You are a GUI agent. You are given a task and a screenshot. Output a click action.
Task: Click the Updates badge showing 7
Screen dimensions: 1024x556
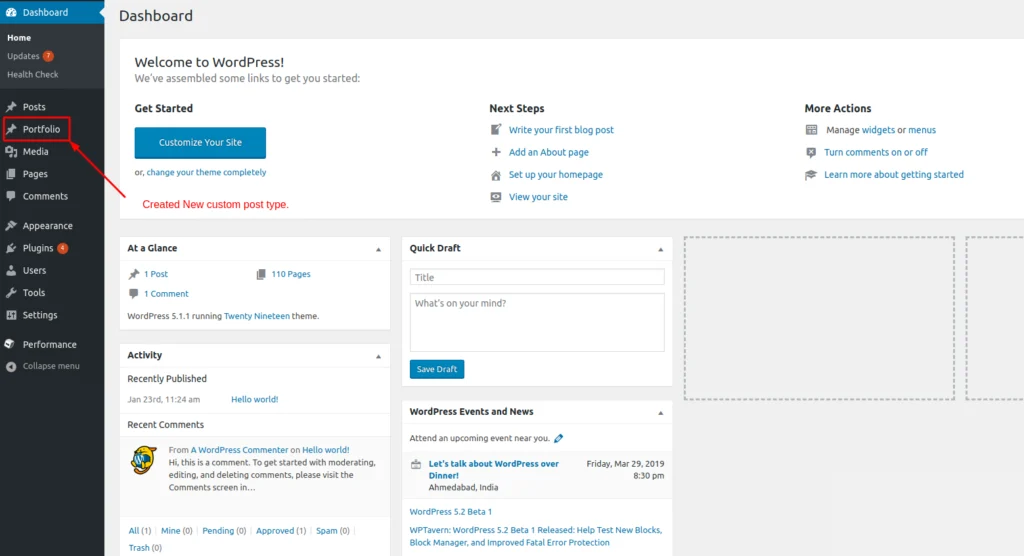point(48,56)
